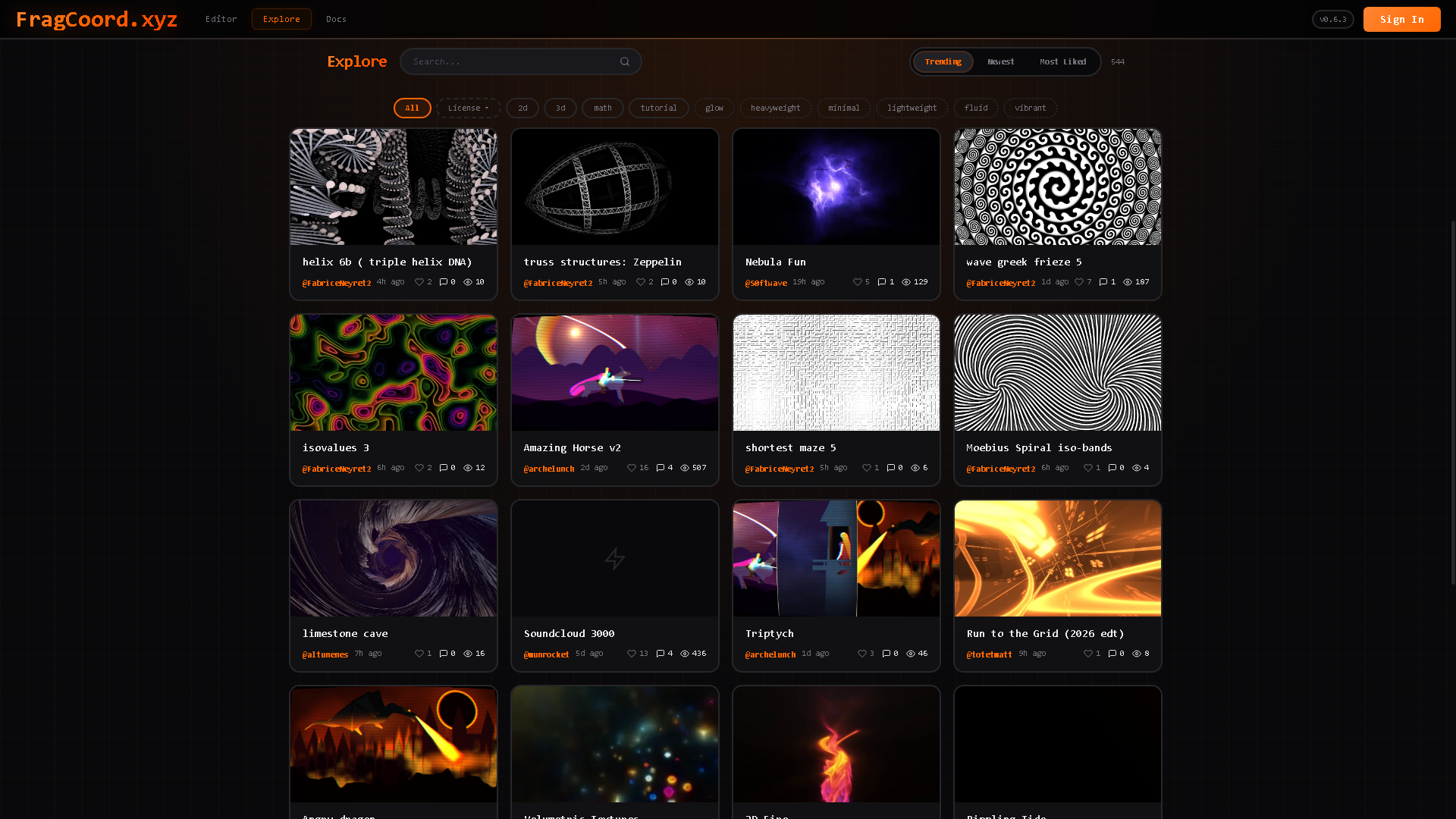
Task: Click heart icon on limestone cave card
Action: tap(419, 654)
